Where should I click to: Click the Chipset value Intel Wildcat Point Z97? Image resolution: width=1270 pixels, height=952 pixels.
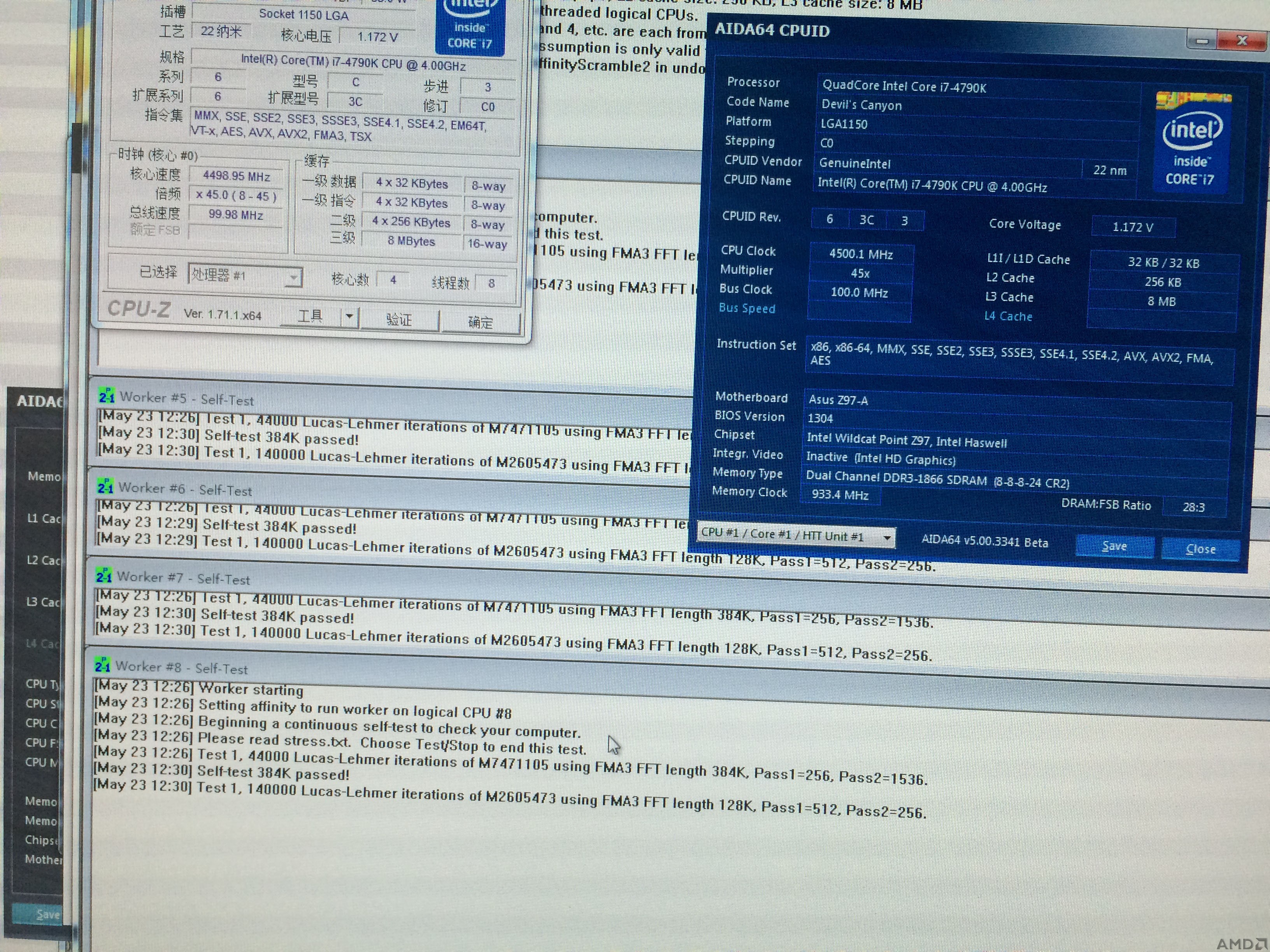coord(1016,441)
